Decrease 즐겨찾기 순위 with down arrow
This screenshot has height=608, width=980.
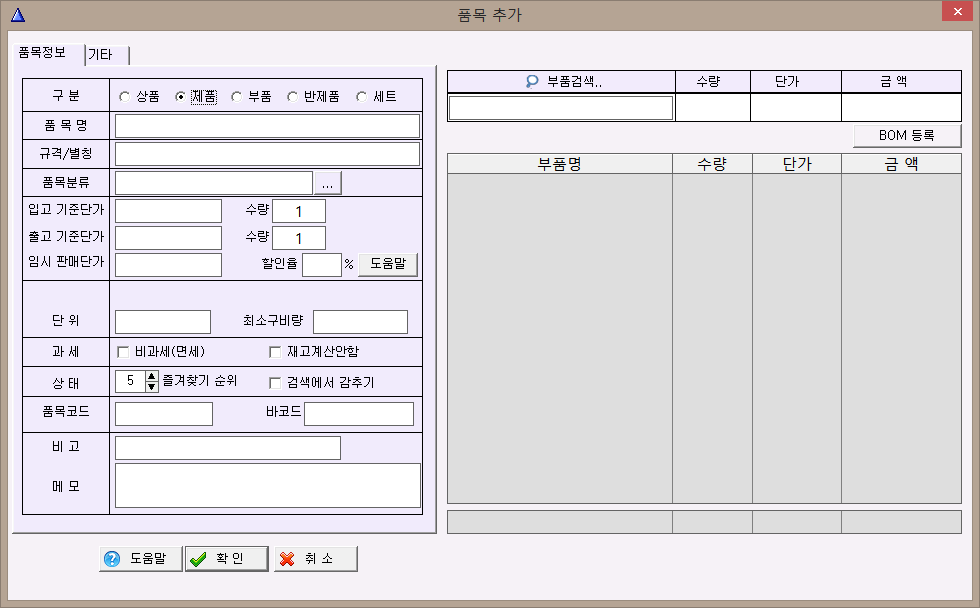[151, 387]
